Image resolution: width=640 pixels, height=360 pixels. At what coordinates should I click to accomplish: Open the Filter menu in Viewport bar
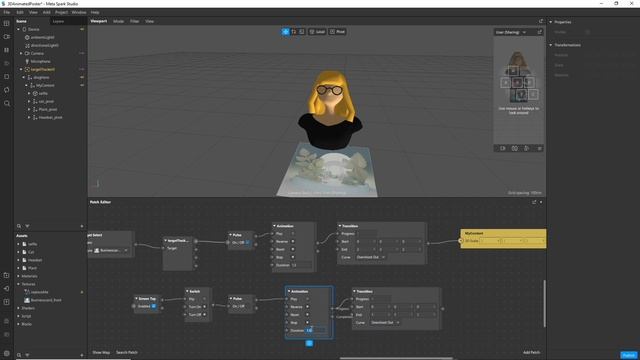coord(135,21)
